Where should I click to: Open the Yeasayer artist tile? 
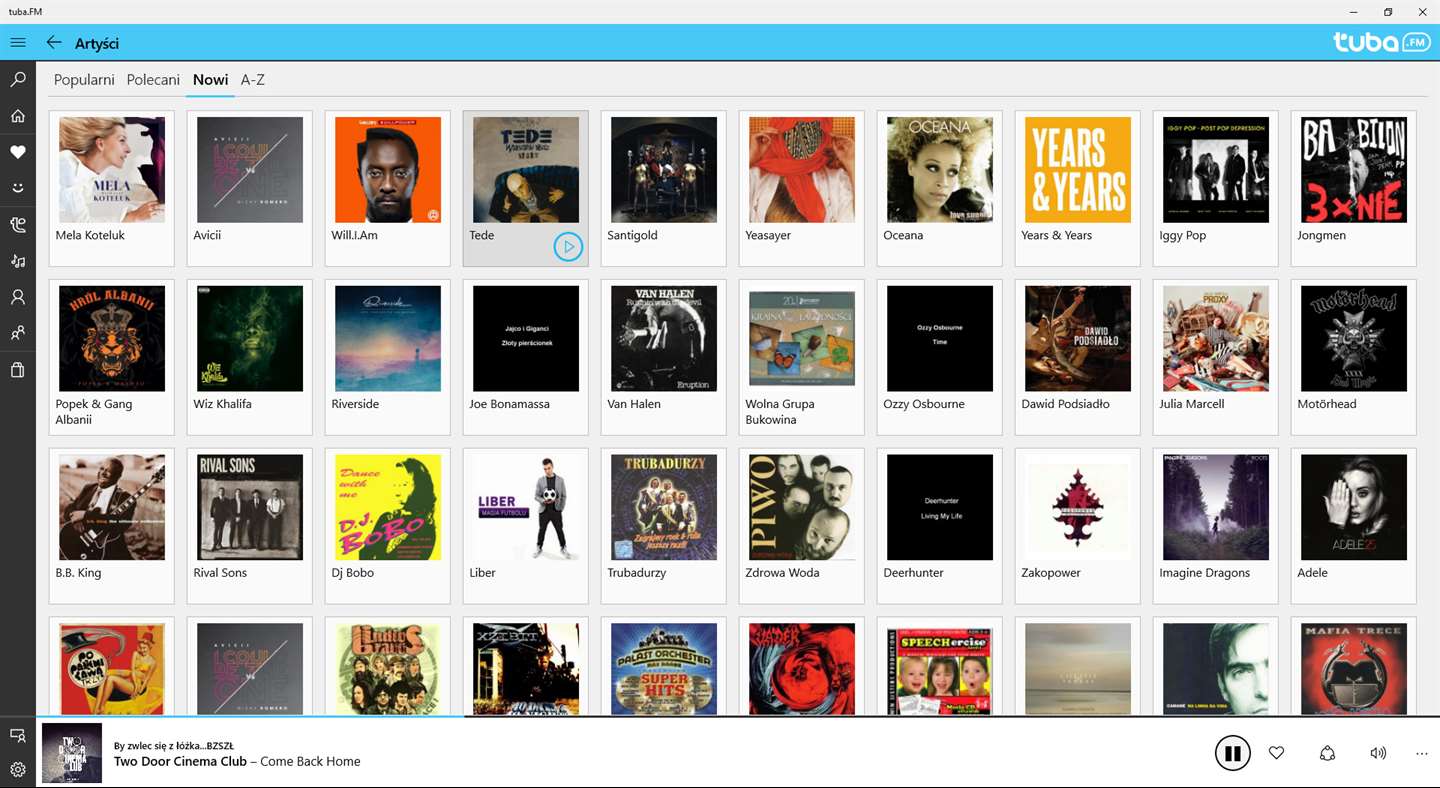click(802, 188)
